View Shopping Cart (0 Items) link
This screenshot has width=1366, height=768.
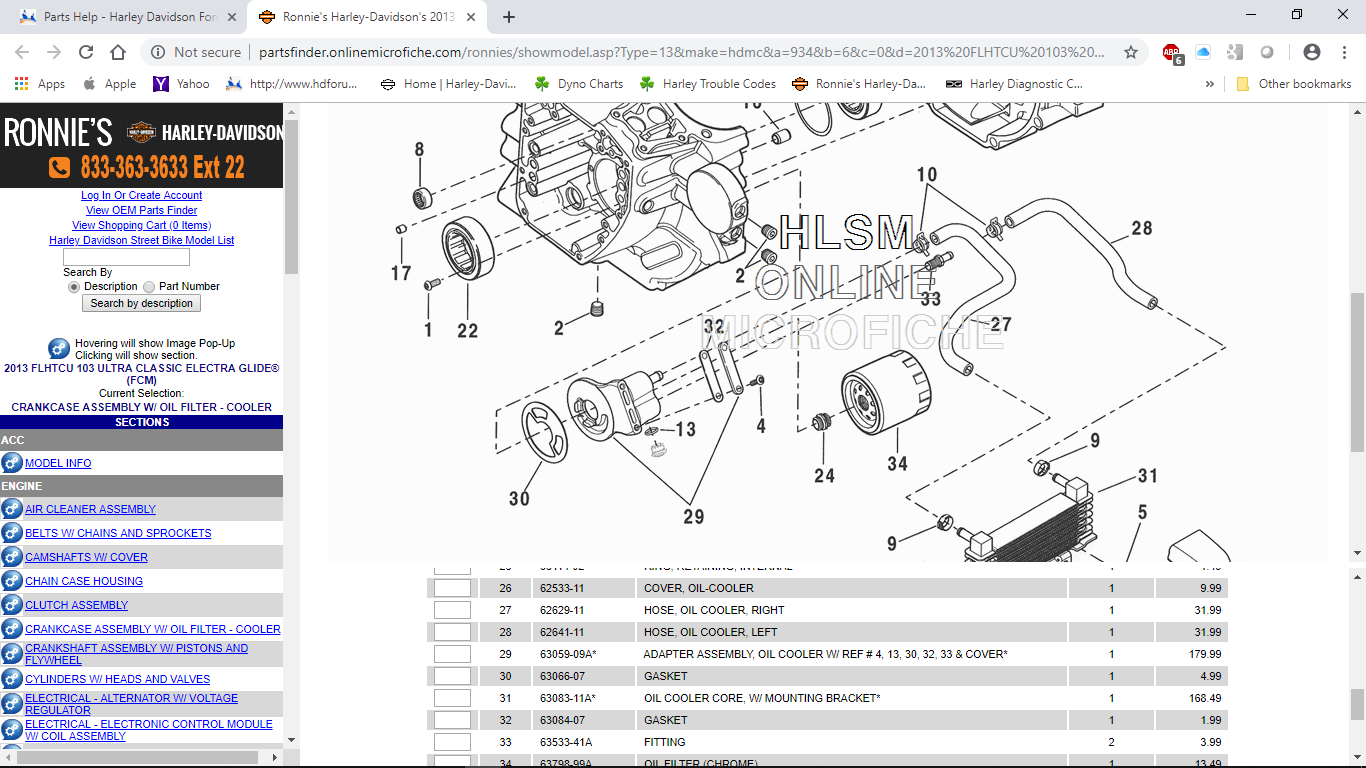click(x=141, y=225)
